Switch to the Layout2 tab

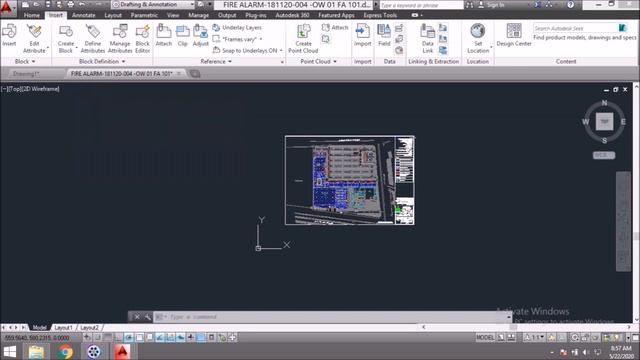click(x=89, y=328)
